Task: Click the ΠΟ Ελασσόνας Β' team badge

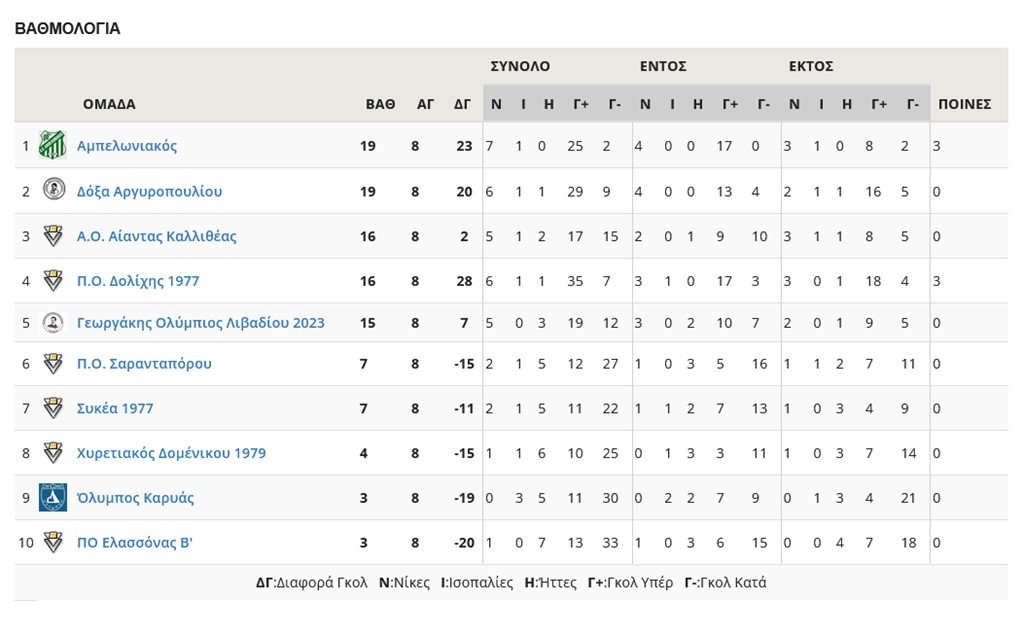Action: tap(53, 542)
